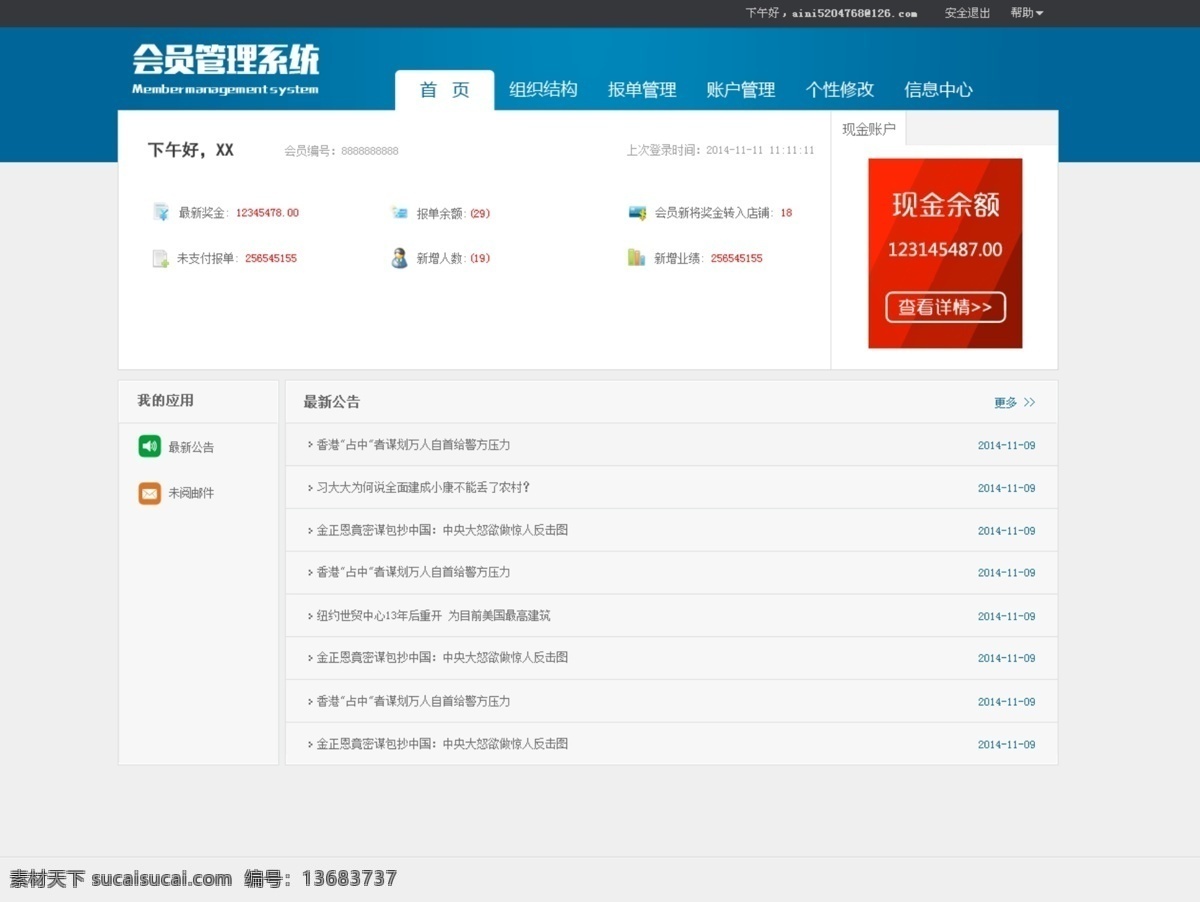Open the 信息中心 menu
1200x902 pixels.
[x=938, y=89]
